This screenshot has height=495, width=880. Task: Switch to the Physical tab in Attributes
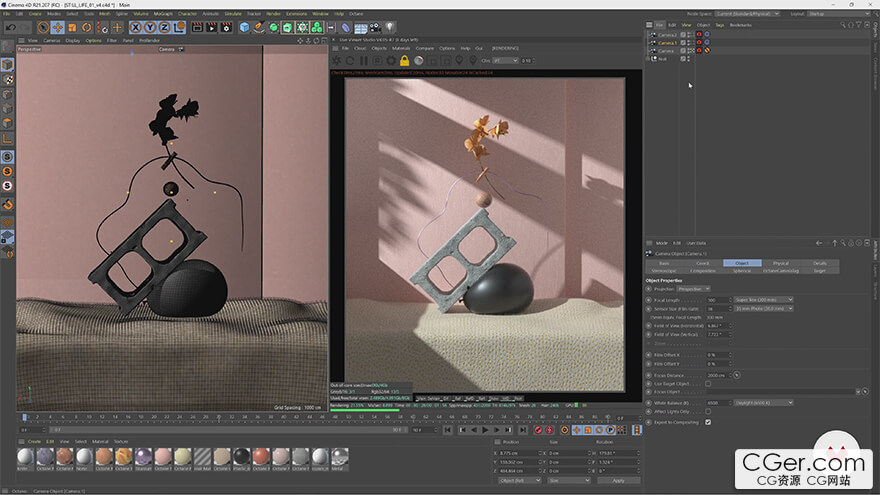780,263
